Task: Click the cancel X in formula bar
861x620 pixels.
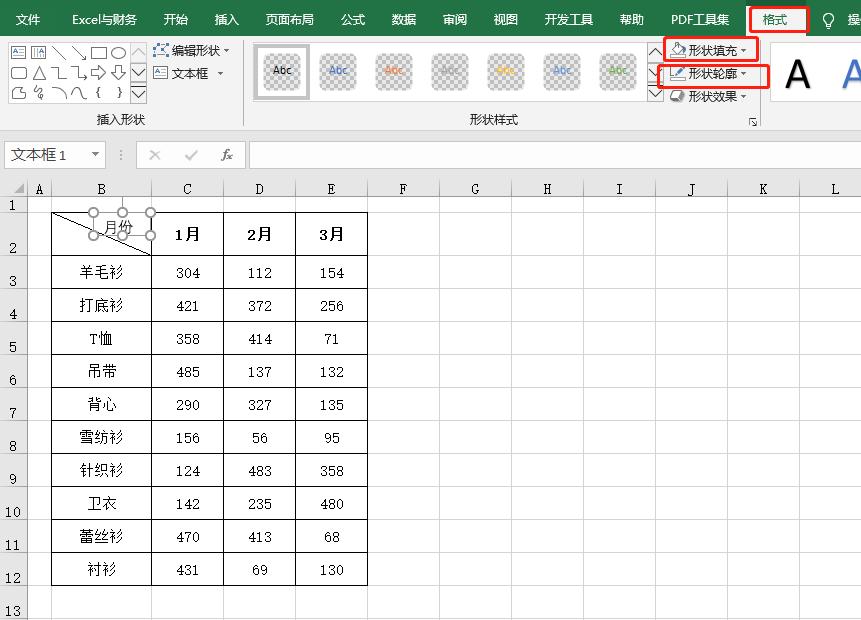Action: (x=155, y=155)
